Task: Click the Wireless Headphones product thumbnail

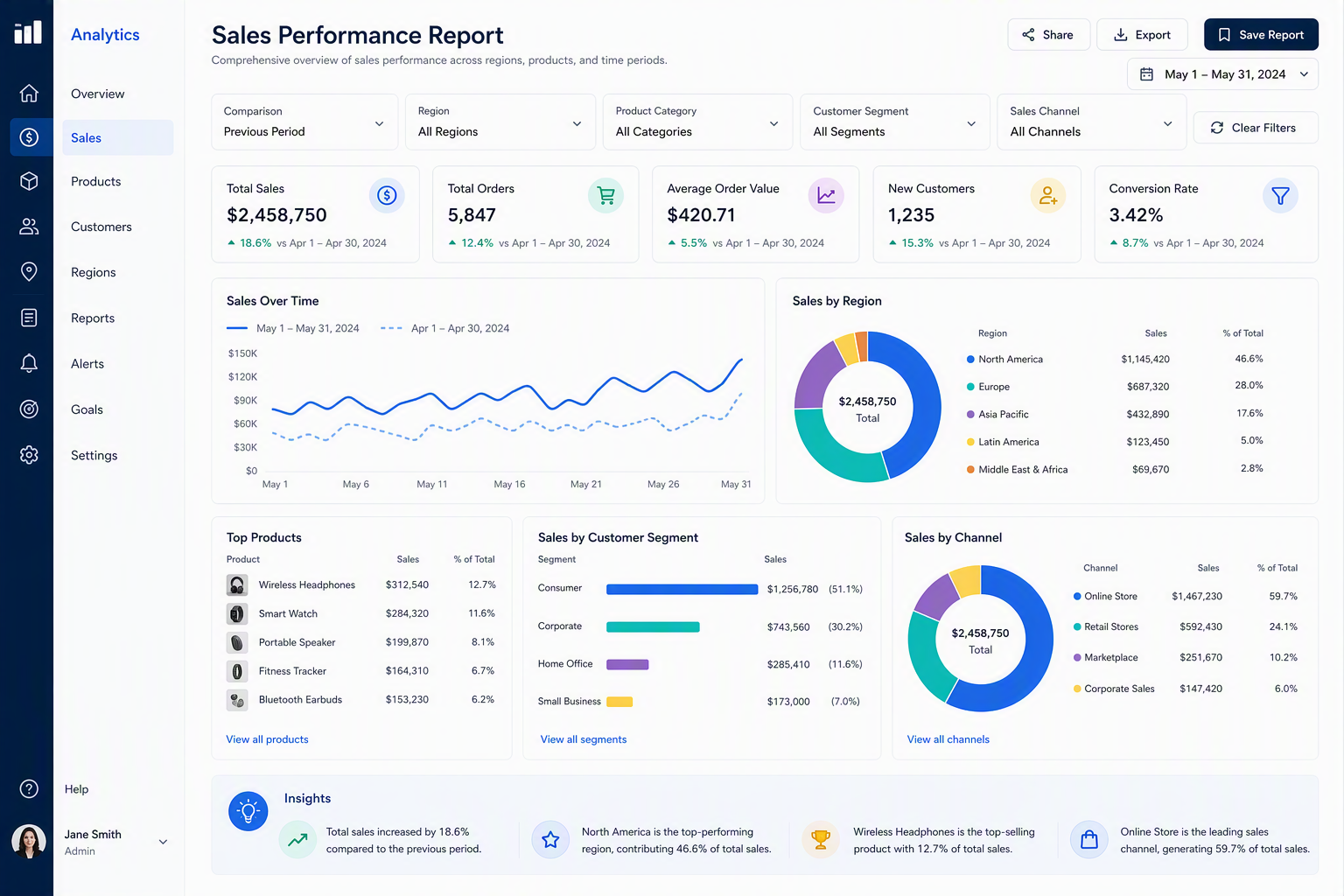Action: pyautogui.click(x=237, y=584)
